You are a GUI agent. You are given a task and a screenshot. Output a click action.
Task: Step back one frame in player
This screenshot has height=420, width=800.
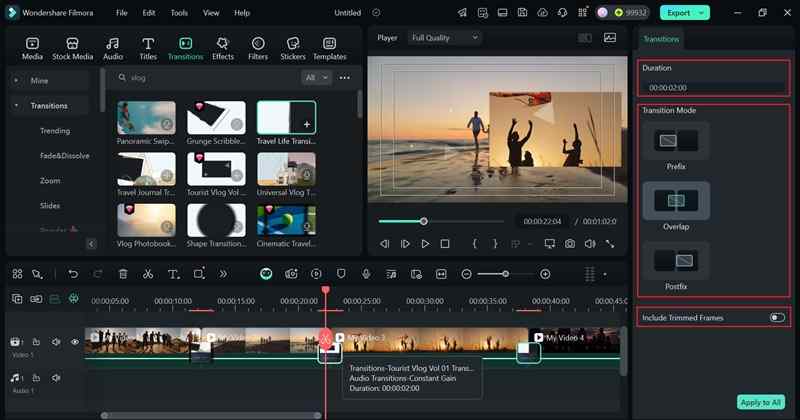click(x=385, y=244)
